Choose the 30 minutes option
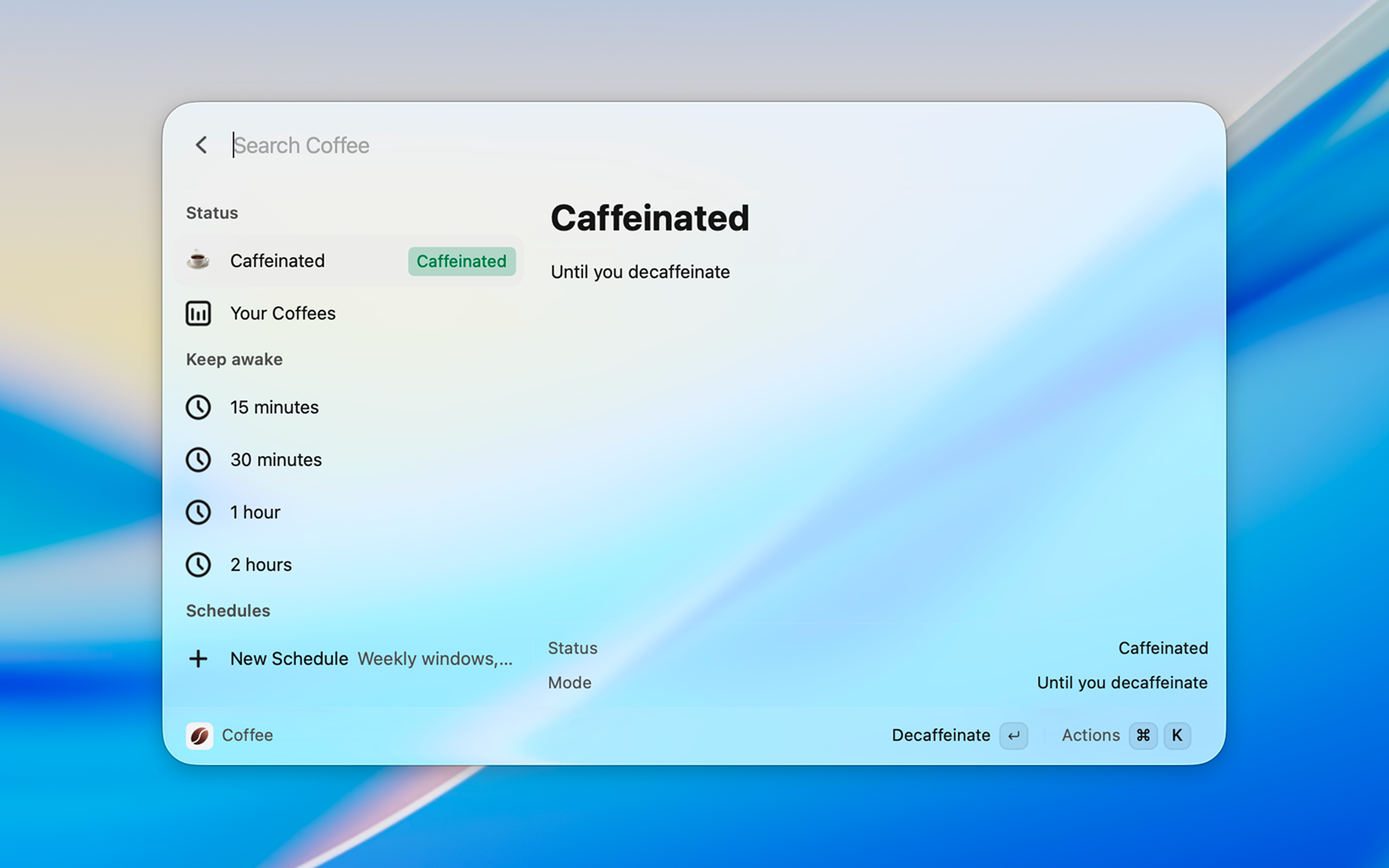The height and width of the screenshot is (868, 1389). pyautogui.click(x=347, y=460)
